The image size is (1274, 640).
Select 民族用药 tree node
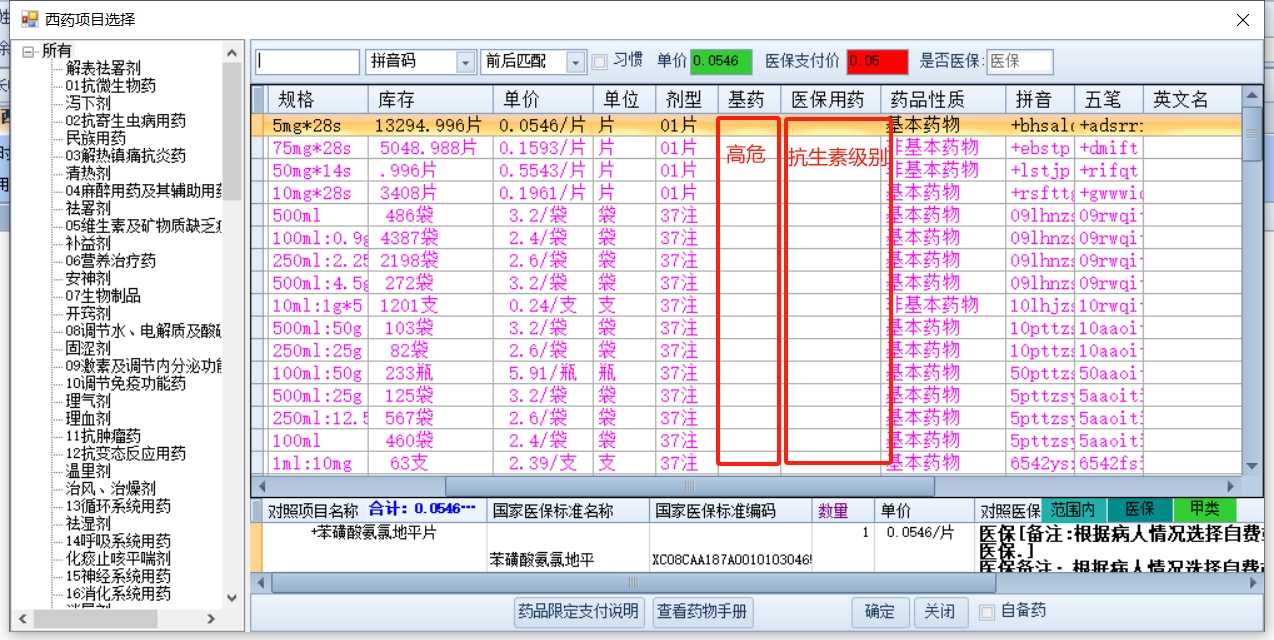pyautogui.click(x=96, y=138)
